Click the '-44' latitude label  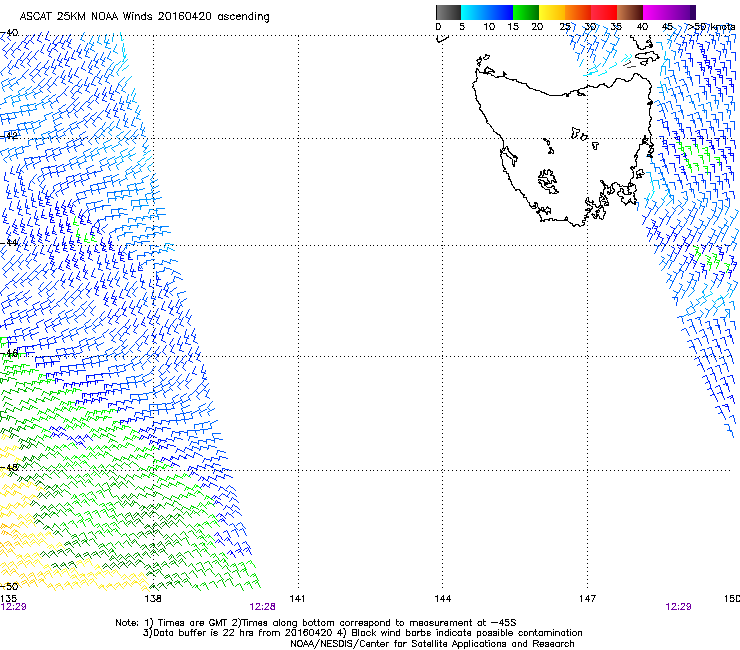[x=9, y=243]
